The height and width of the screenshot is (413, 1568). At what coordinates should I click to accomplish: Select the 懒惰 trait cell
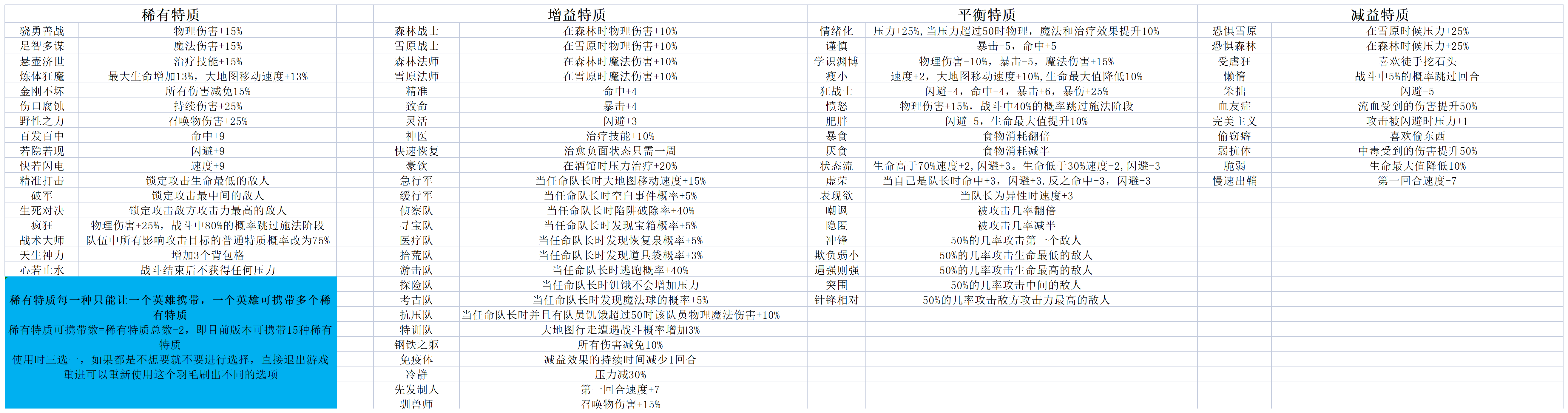tap(1234, 76)
